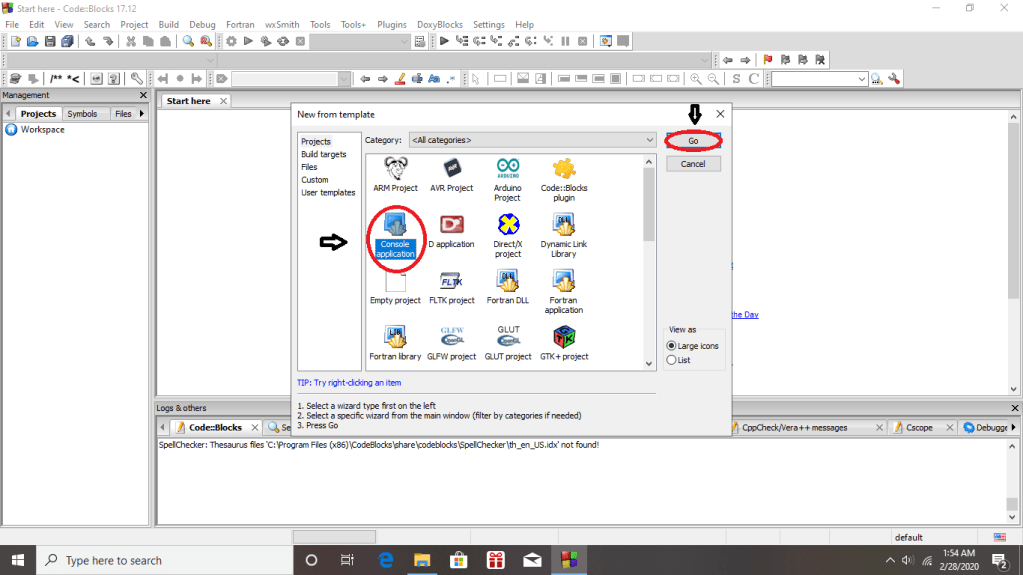Choose the Arduino Project template icon
The width and height of the screenshot is (1023, 575).
(x=507, y=169)
